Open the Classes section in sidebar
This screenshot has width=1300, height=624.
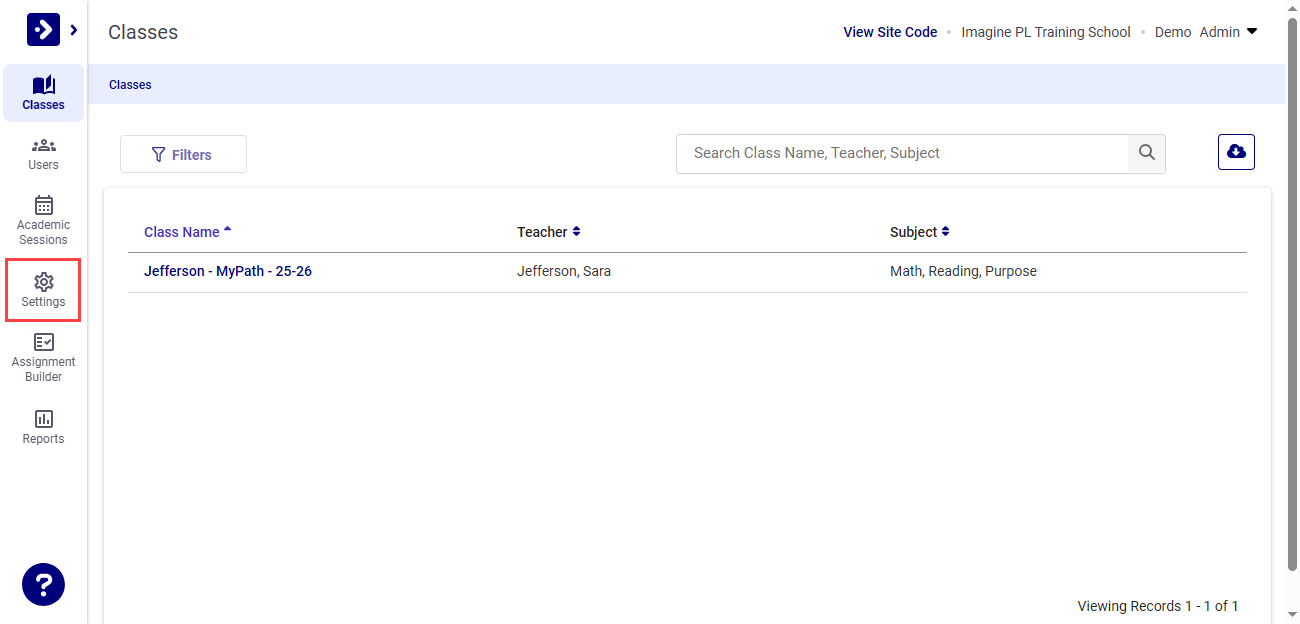pos(43,92)
